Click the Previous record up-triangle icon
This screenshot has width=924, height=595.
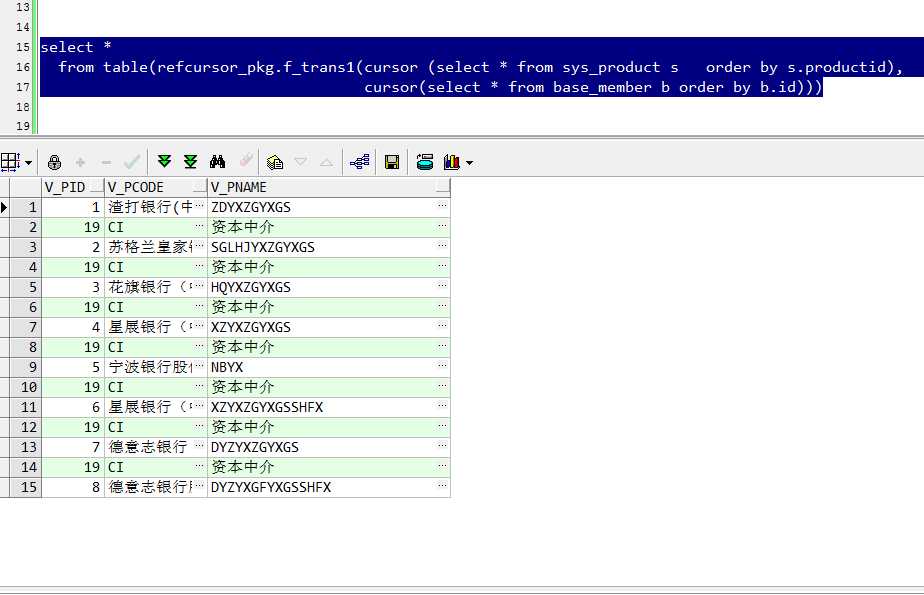coord(326,162)
